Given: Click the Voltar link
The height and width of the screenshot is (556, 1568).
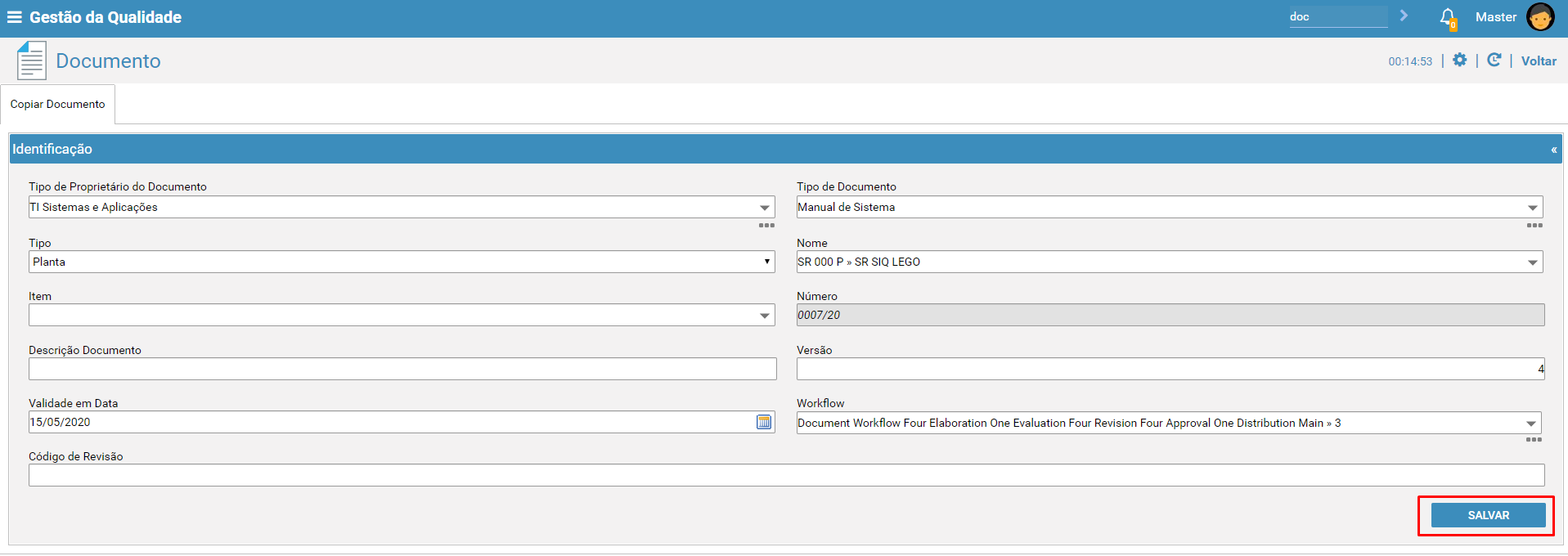Looking at the screenshot, I should click(x=1539, y=61).
